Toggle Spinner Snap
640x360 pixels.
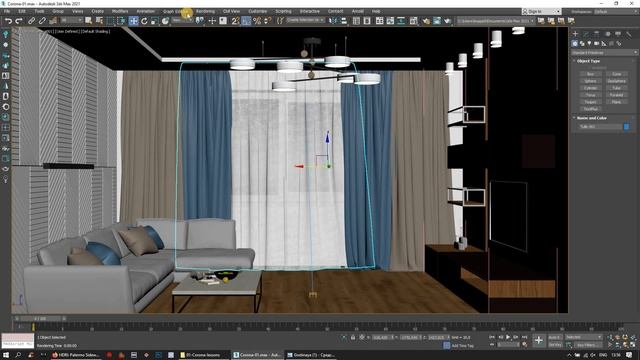268,21
